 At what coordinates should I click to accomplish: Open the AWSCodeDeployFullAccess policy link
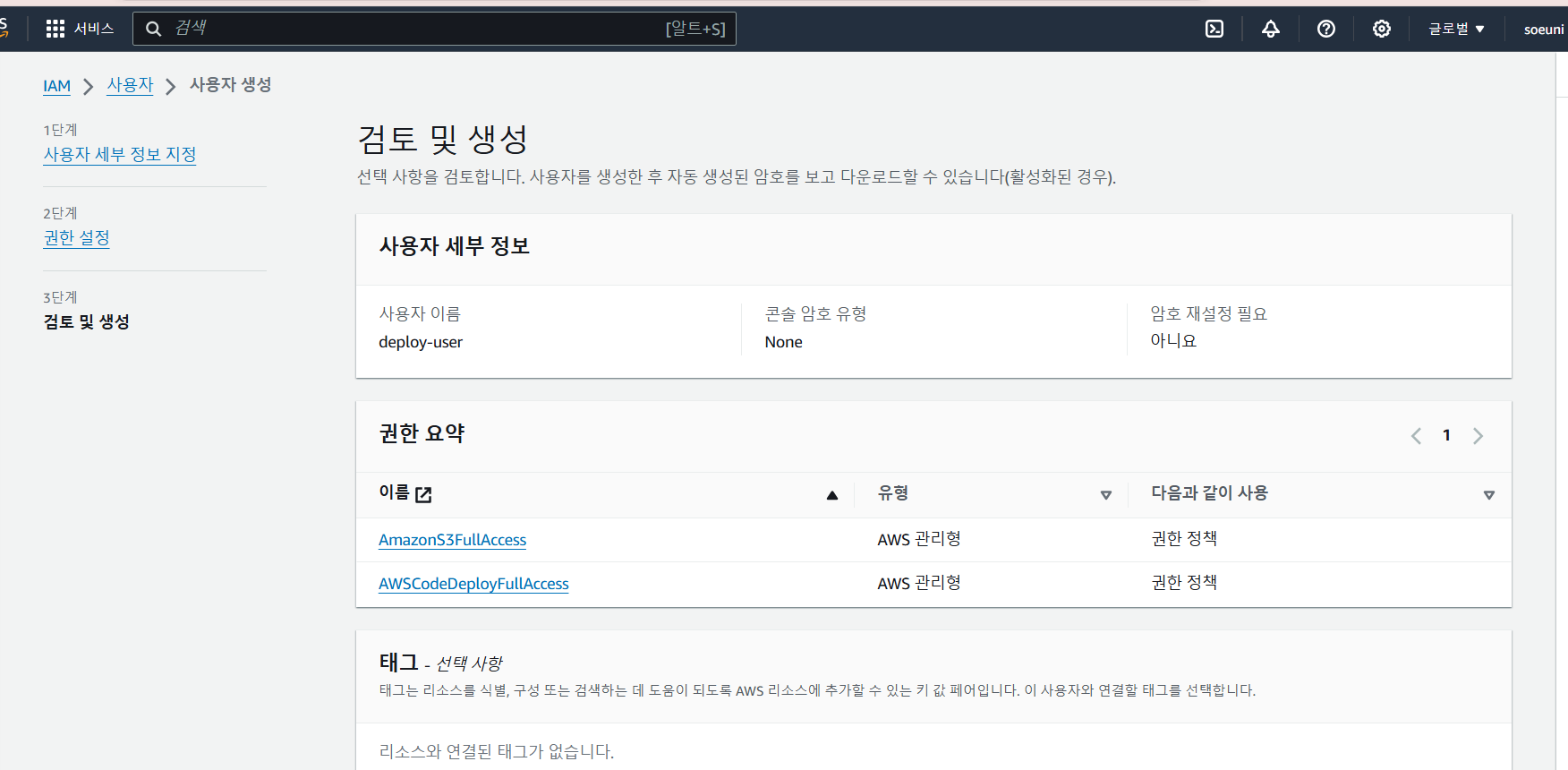(473, 584)
